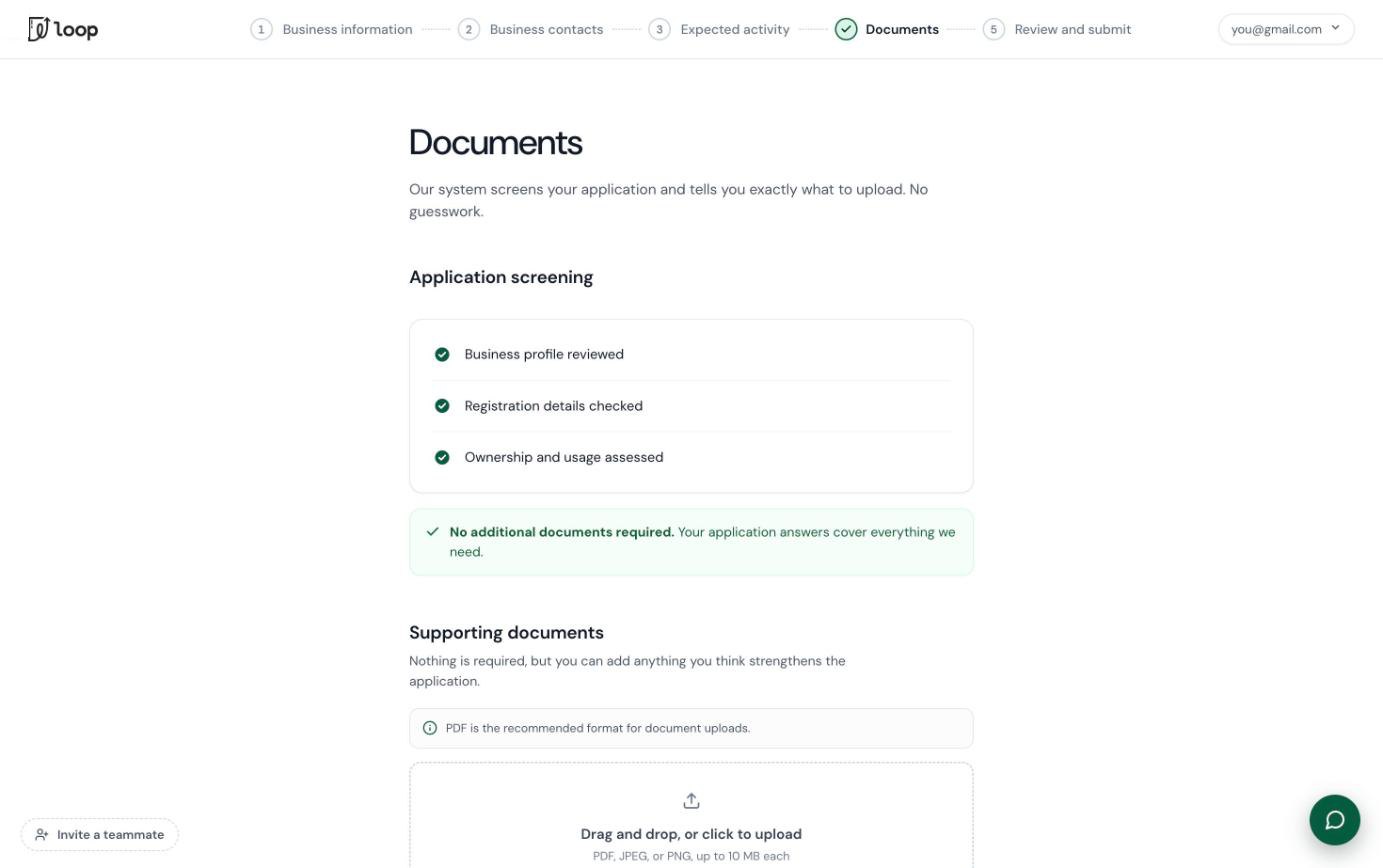Click the upload arrow icon in dropzone
Viewport: 1383px width, 868px height.
(x=691, y=801)
